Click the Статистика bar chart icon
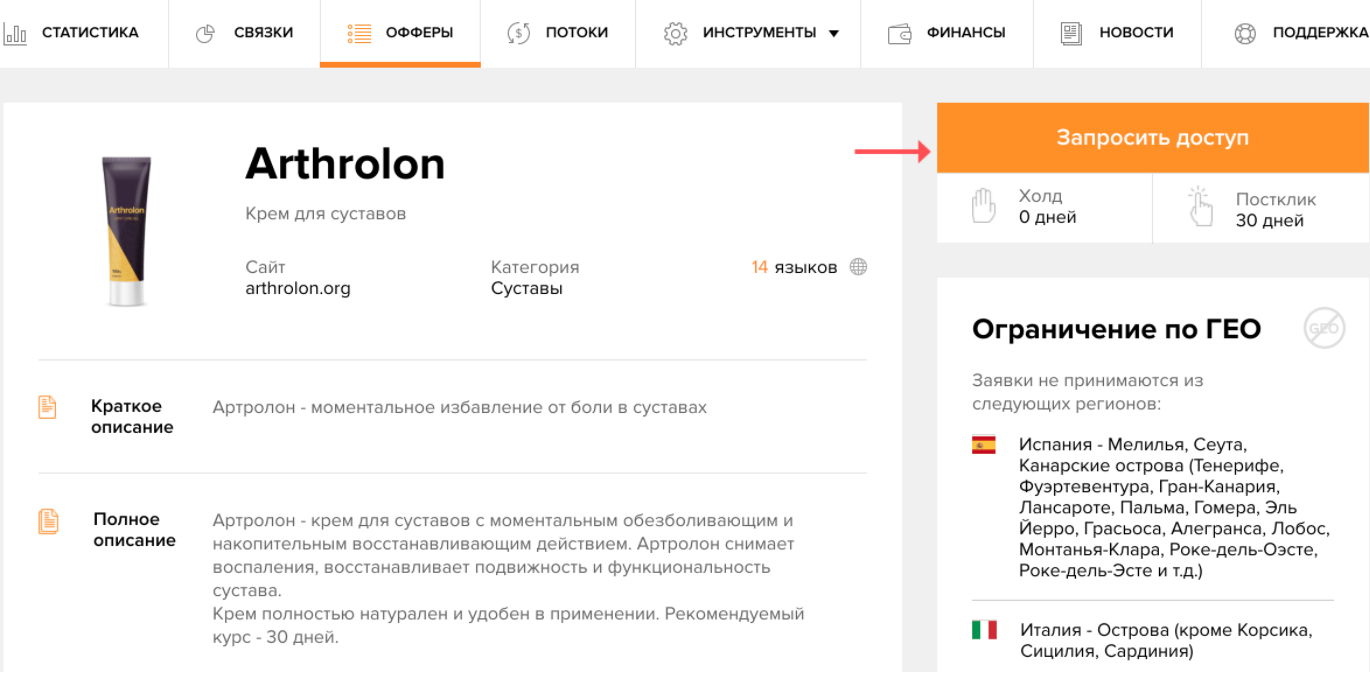The image size is (1370, 688). tap(15, 34)
